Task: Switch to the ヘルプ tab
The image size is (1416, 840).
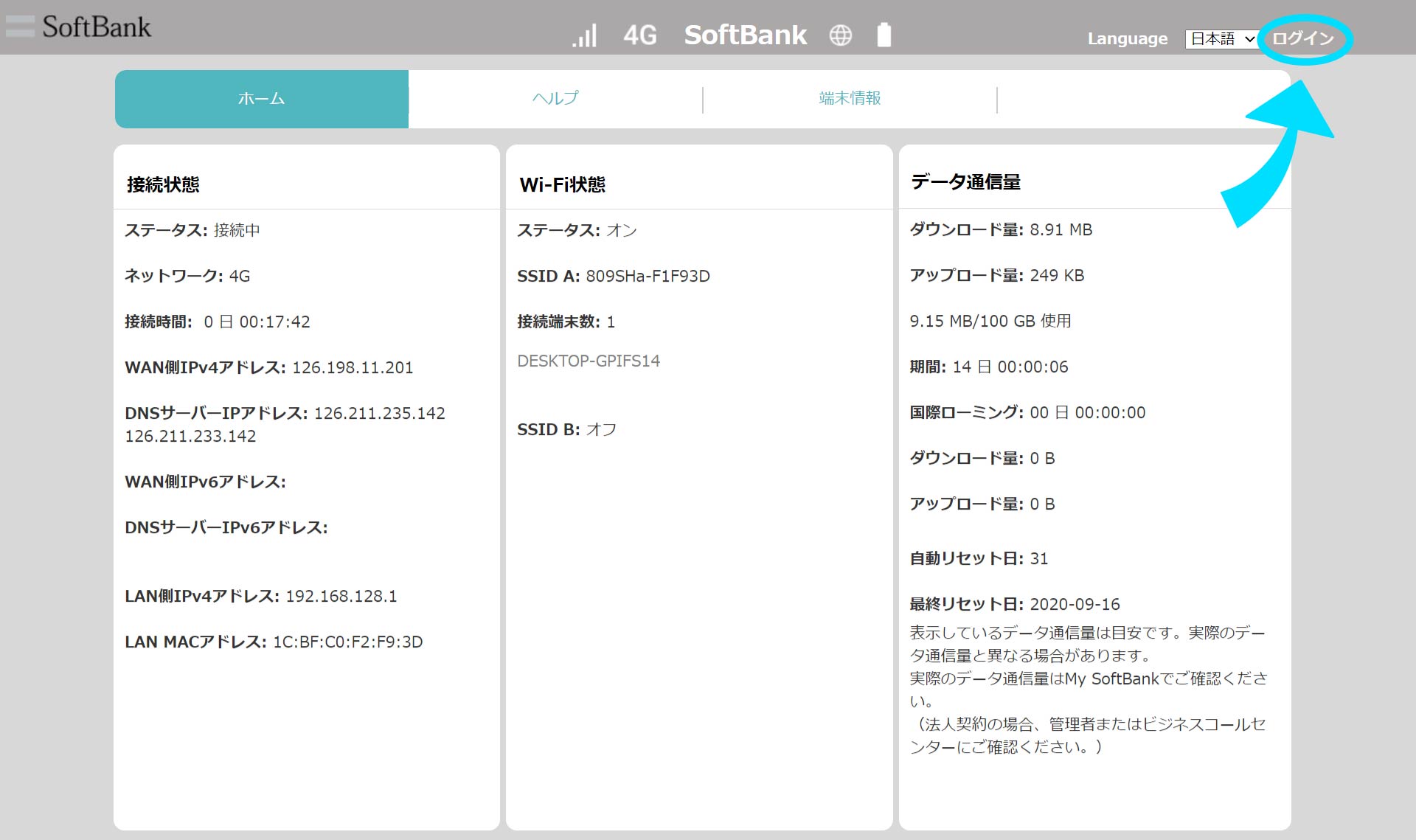Action: point(555,99)
